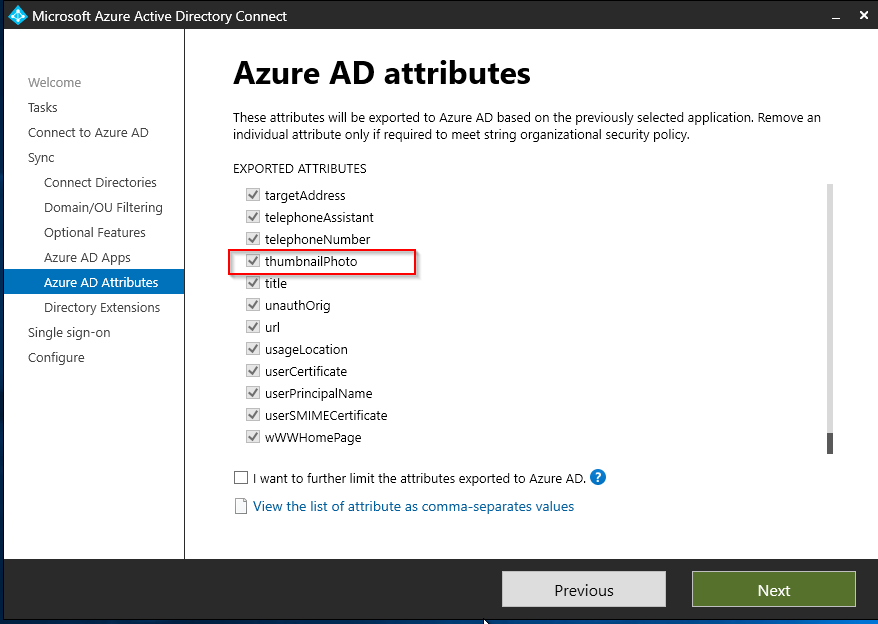The image size is (878, 624).
Task: Enable further limiting of exported attributes
Action: point(241,478)
